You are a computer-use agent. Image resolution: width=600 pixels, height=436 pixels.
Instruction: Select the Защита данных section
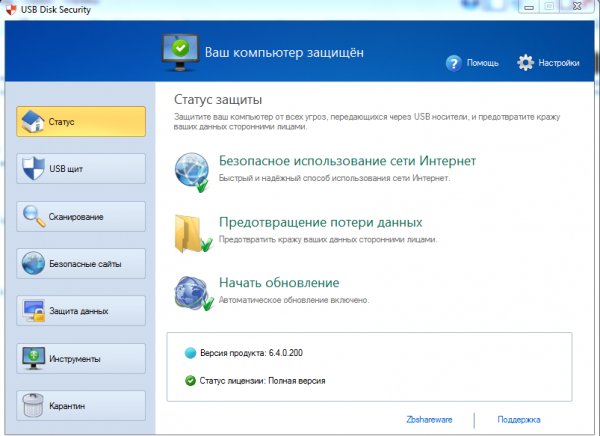(x=81, y=311)
